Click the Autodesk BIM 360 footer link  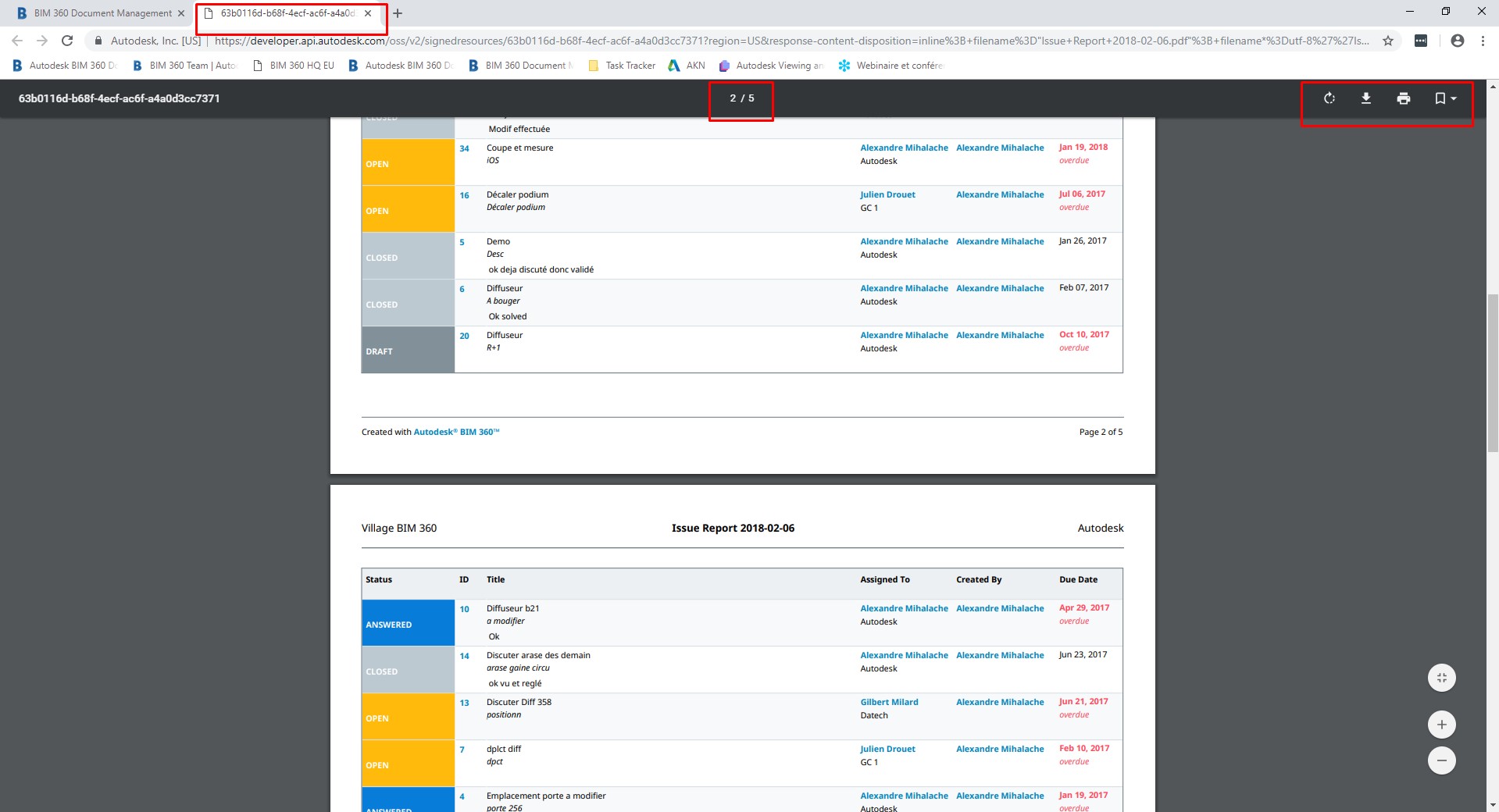[456, 432]
